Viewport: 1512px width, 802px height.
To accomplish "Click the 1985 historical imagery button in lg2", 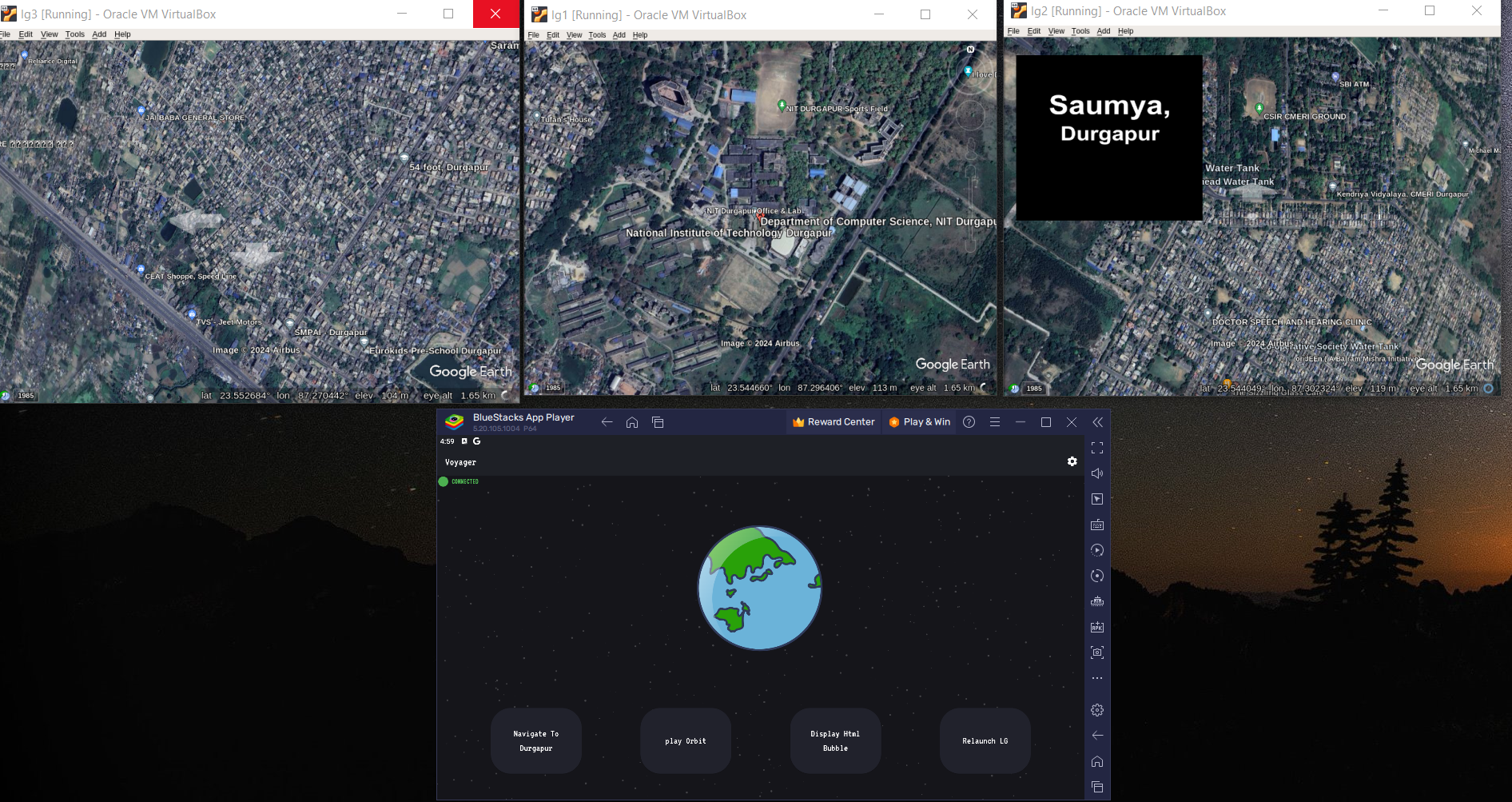I will 1033,389.
